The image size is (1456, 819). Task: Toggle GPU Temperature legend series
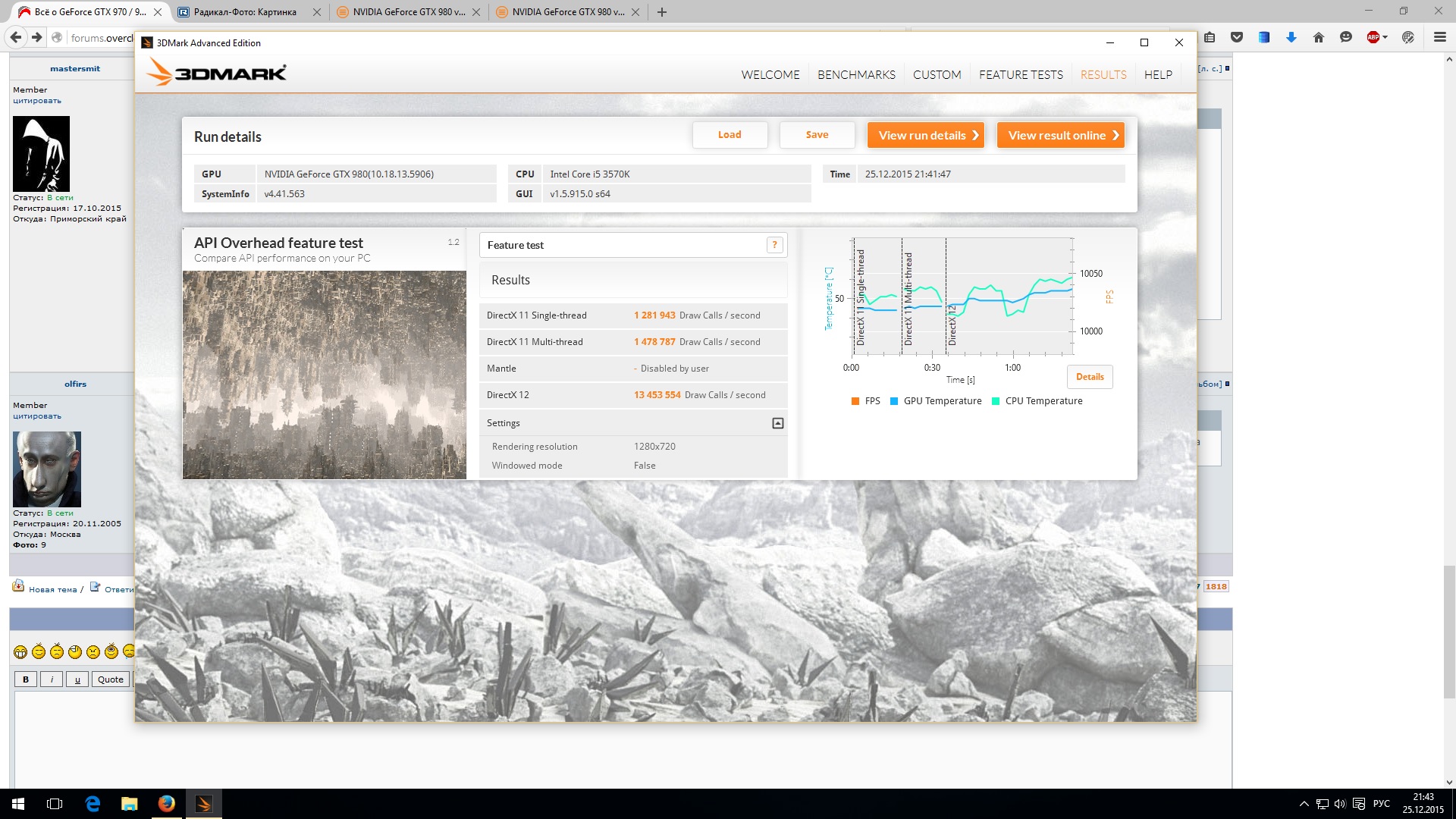pos(935,401)
